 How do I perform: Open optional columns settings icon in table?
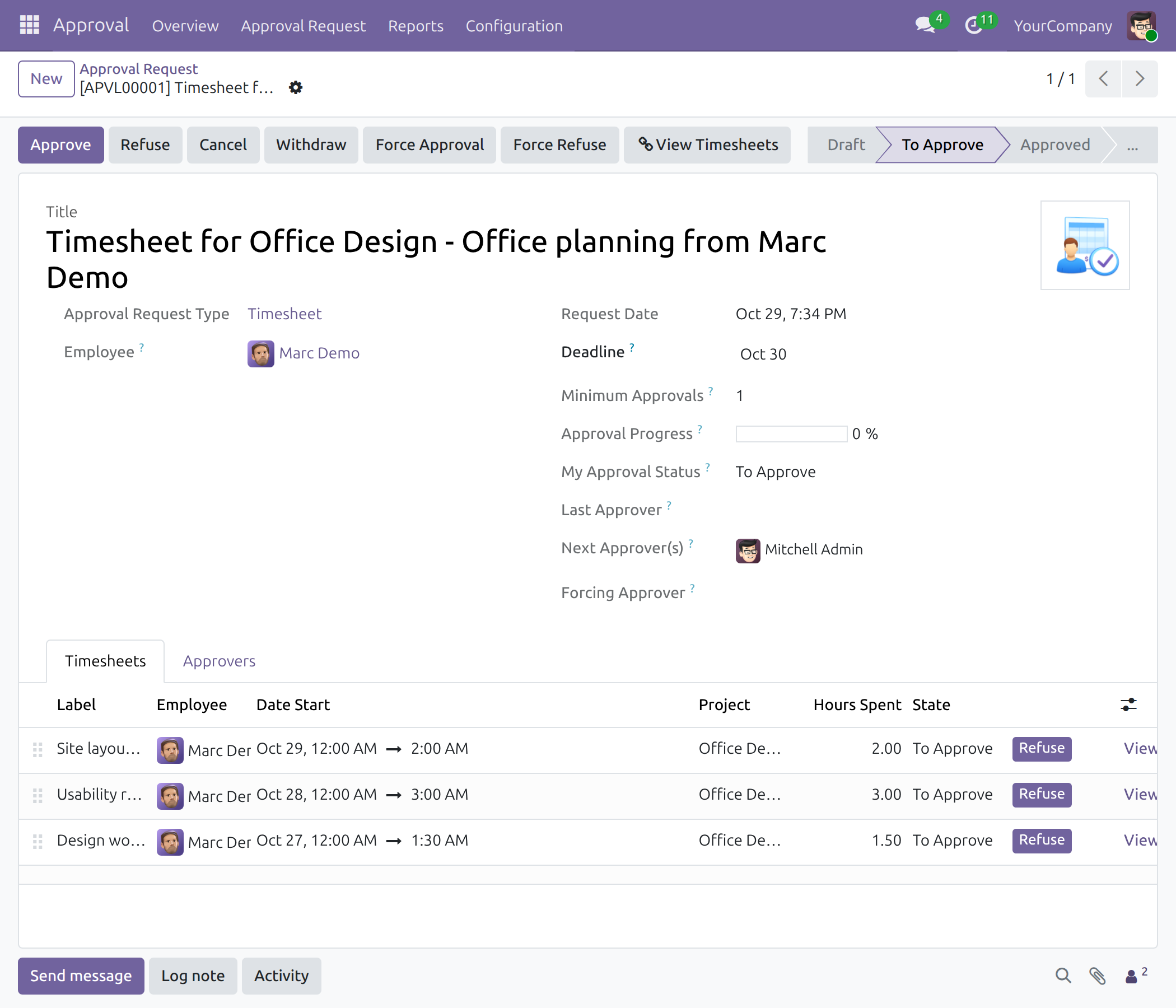(1128, 704)
